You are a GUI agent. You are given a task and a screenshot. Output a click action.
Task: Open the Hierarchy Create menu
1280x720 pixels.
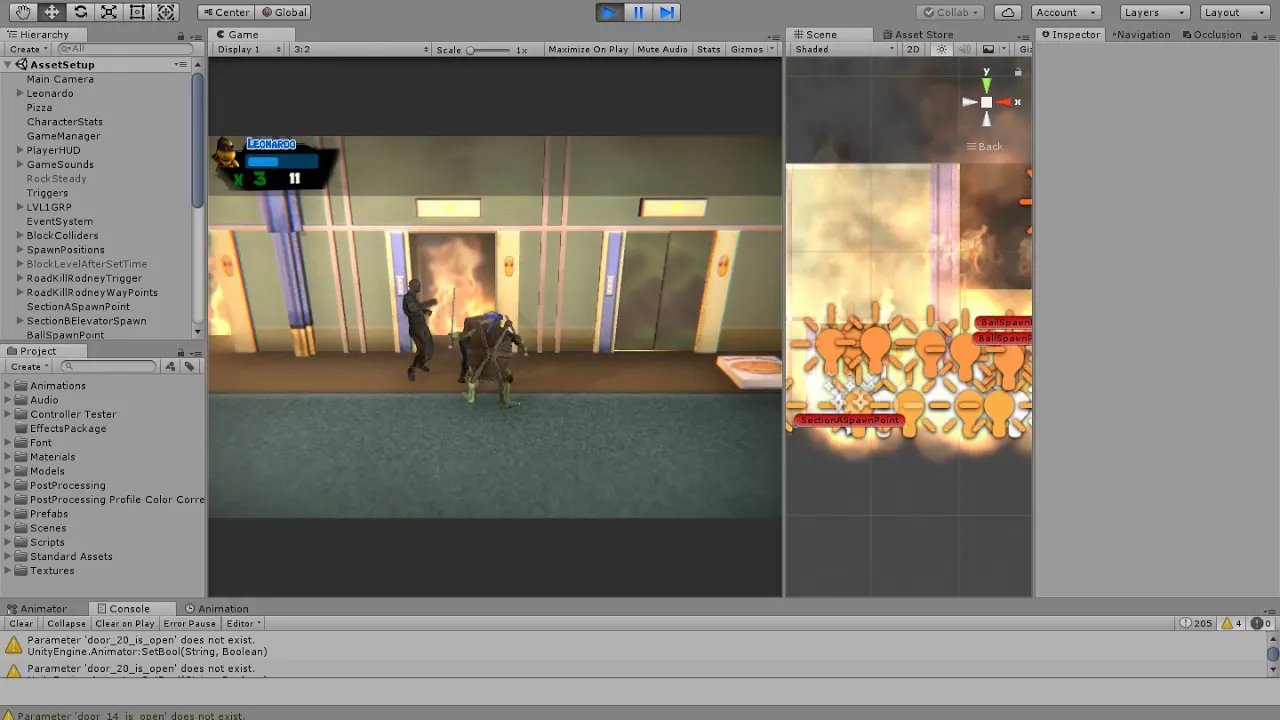tap(28, 49)
